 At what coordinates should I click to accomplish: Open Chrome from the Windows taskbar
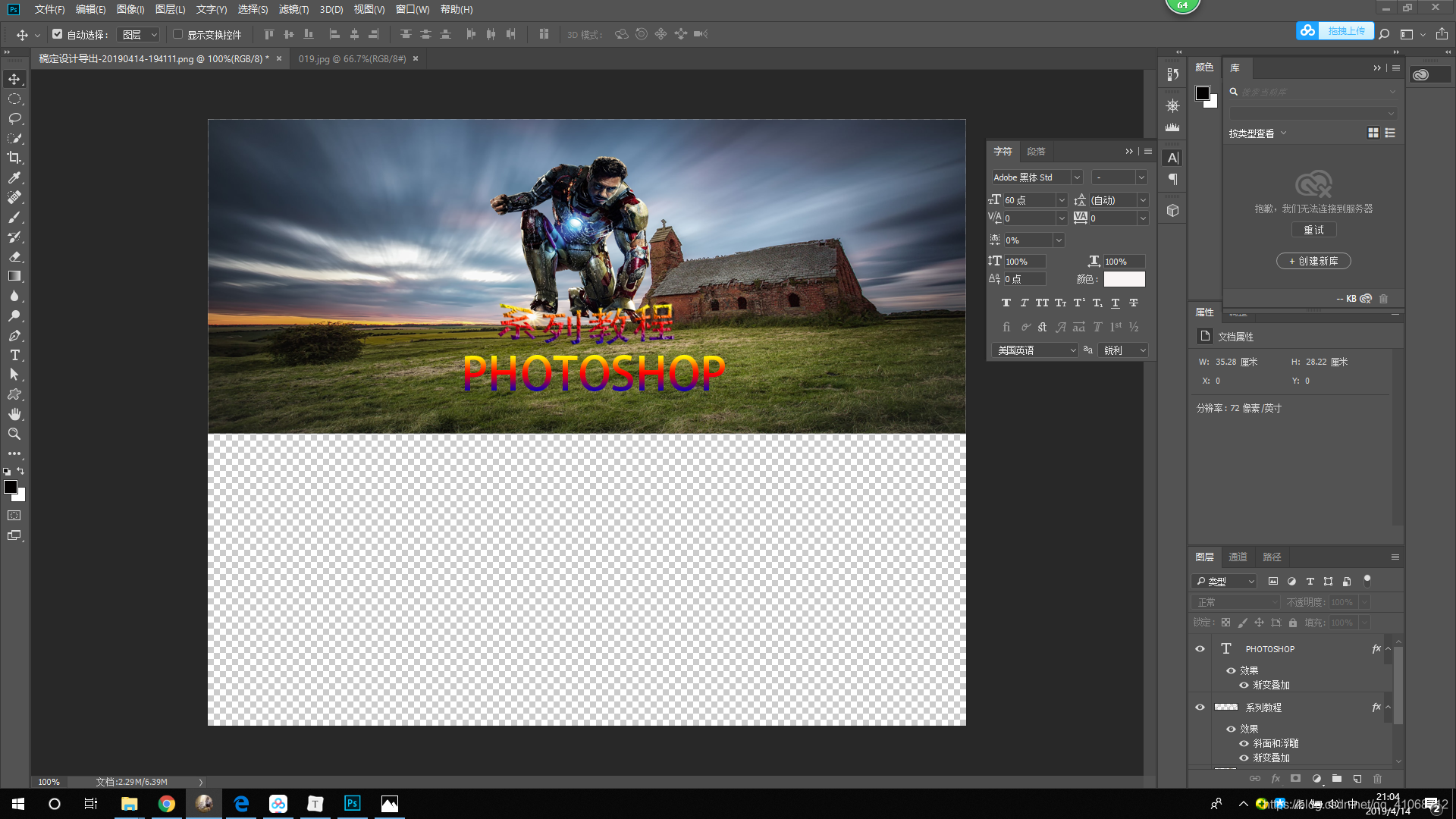click(167, 804)
